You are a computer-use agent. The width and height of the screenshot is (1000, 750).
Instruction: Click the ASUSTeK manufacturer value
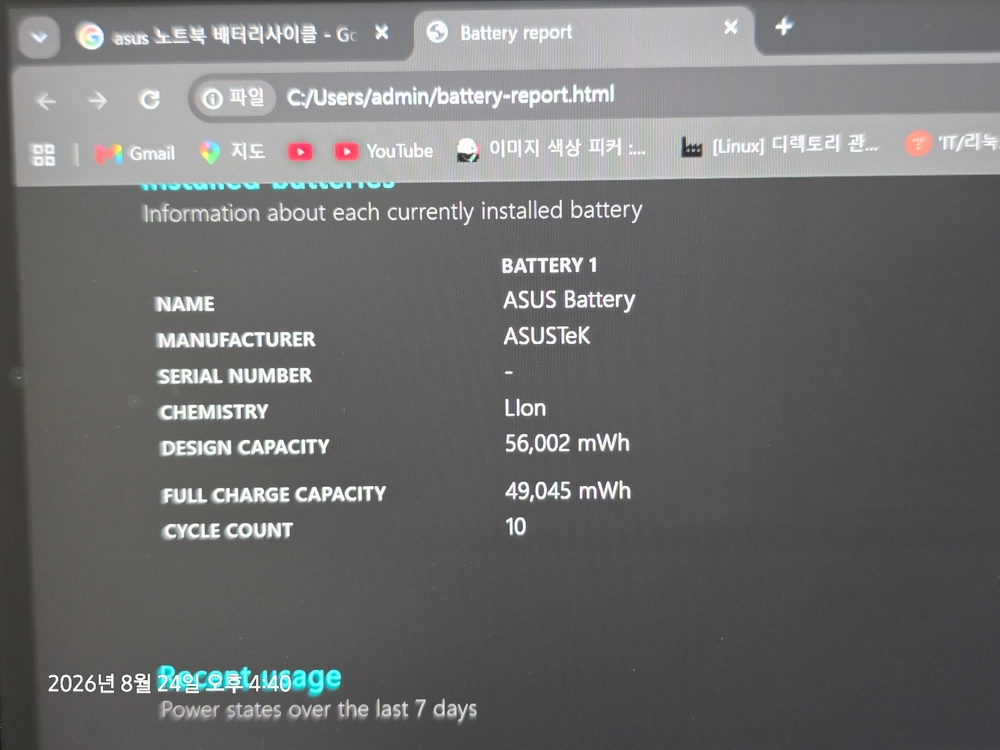pyautogui.click(x=547, y=336)
